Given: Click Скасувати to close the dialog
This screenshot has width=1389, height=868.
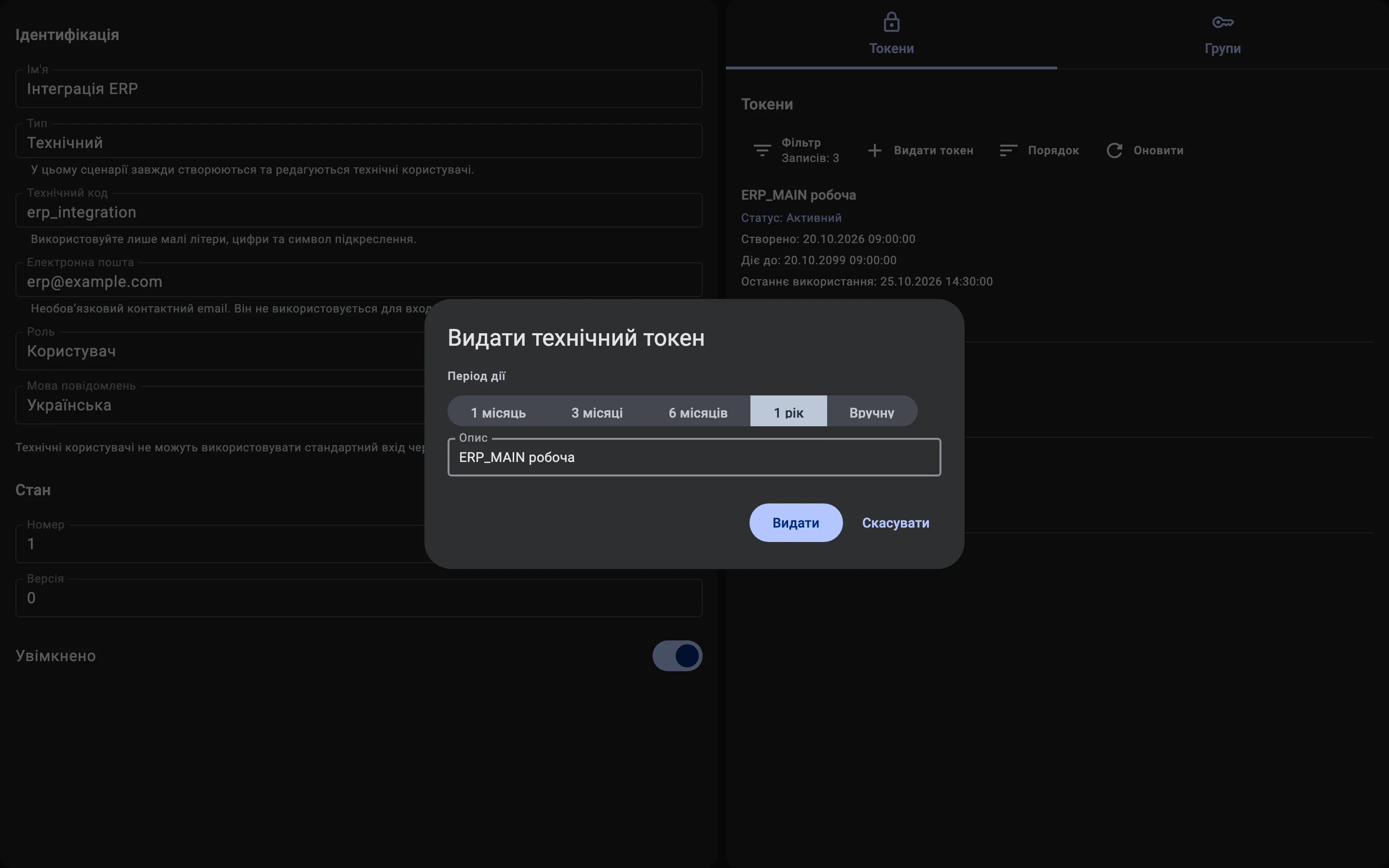Looking at the screenshot, I should point(896,522).
